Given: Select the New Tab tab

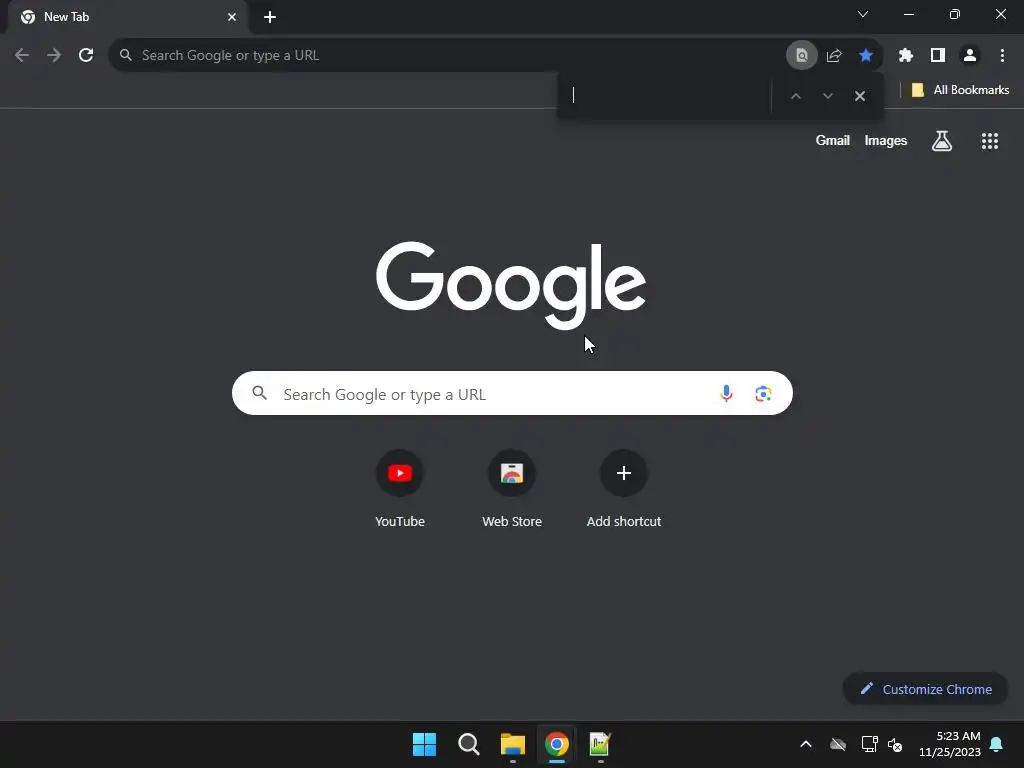Looking at the screenshot, I should tap(127, 17).
